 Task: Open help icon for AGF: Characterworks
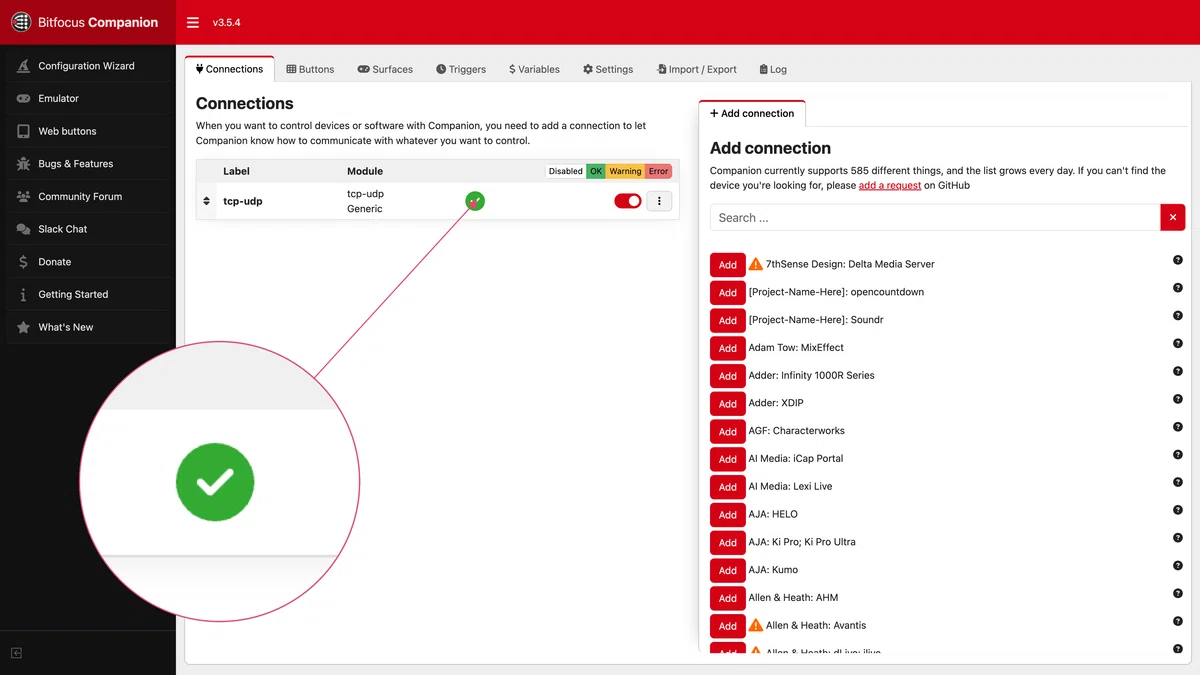point(1178,427)
